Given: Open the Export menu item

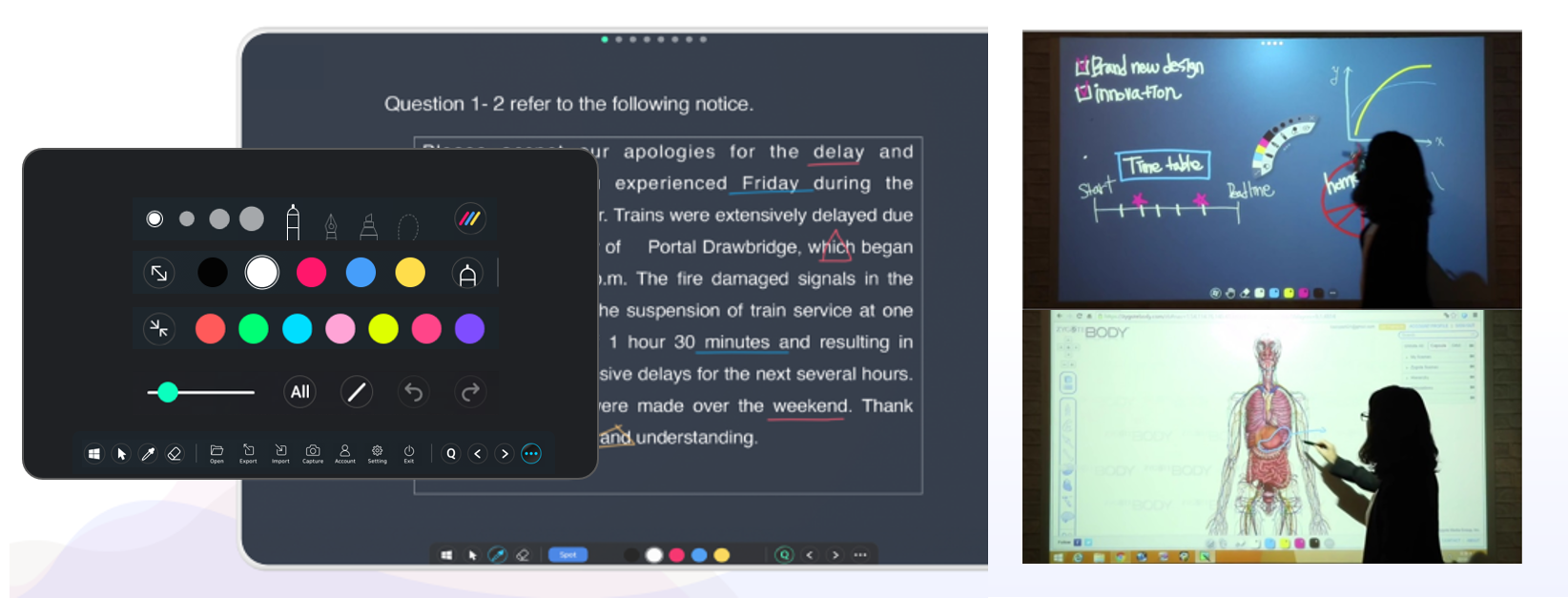Looking at the screenshot, I should click(248, 452).
